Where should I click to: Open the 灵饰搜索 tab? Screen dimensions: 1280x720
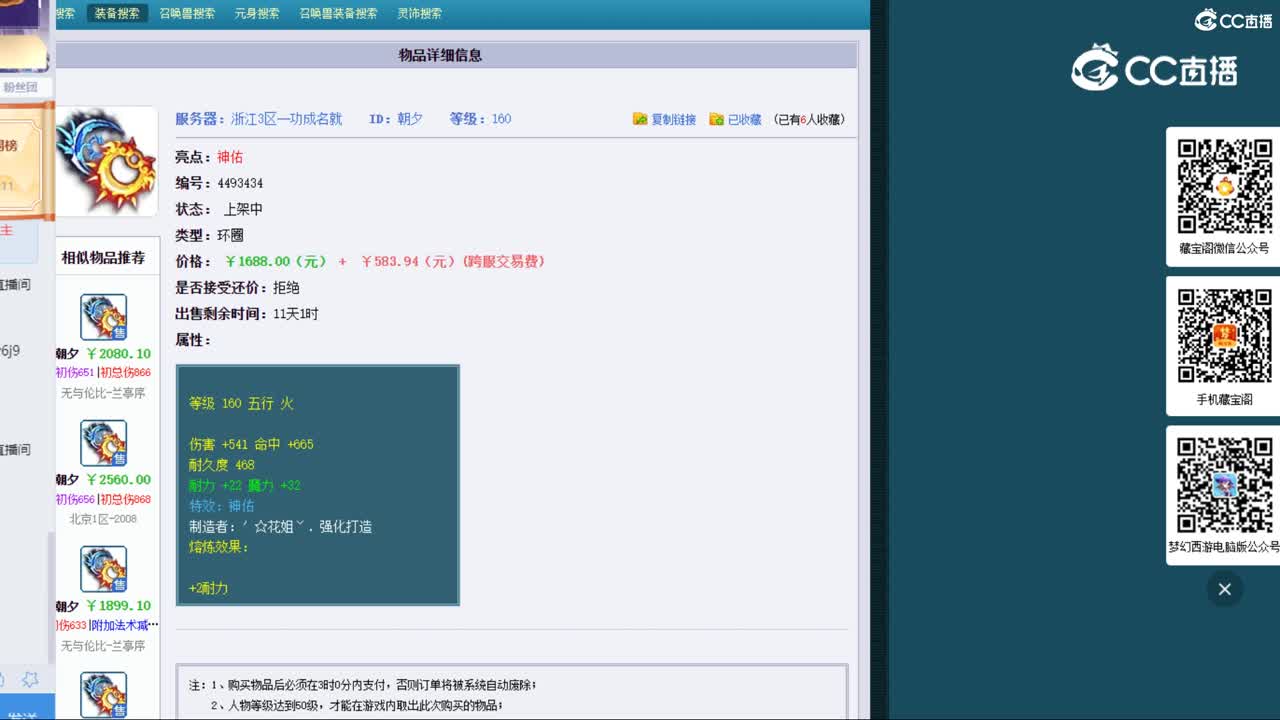coord(420,13)
